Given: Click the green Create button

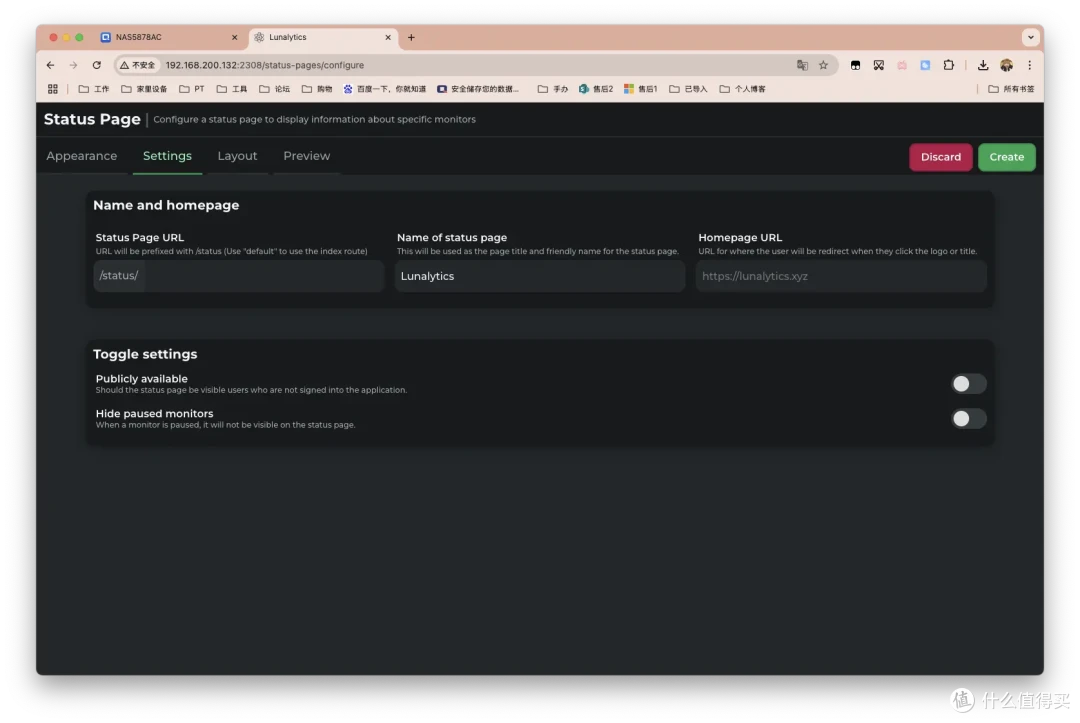Looking at the screenshot, I should [x=1006, y=157].
